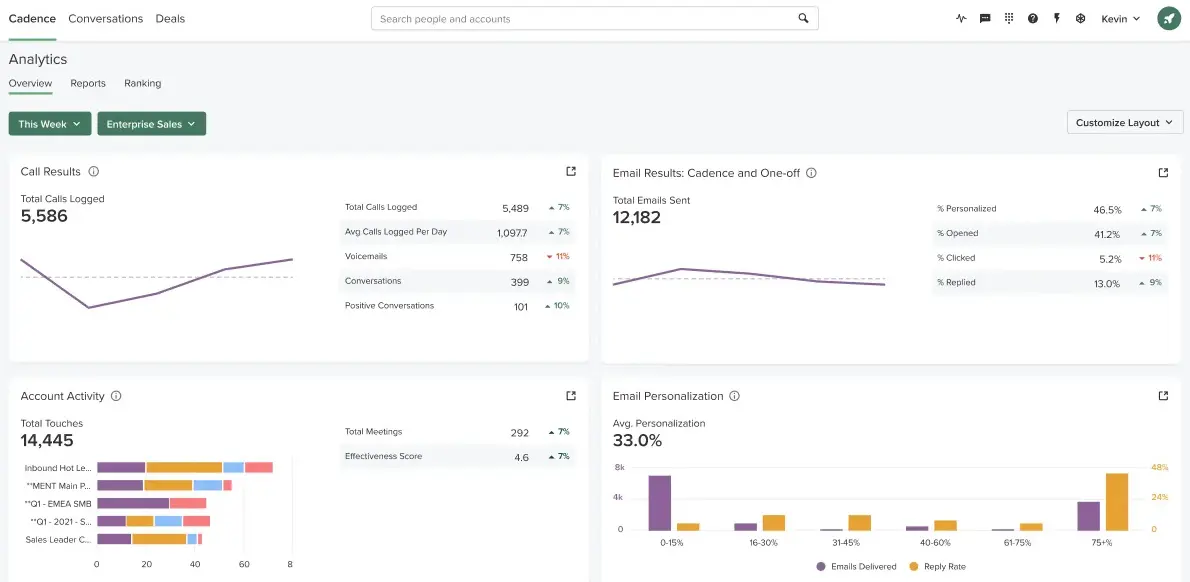Click the 40-60% axis label

tap(933, 543)
